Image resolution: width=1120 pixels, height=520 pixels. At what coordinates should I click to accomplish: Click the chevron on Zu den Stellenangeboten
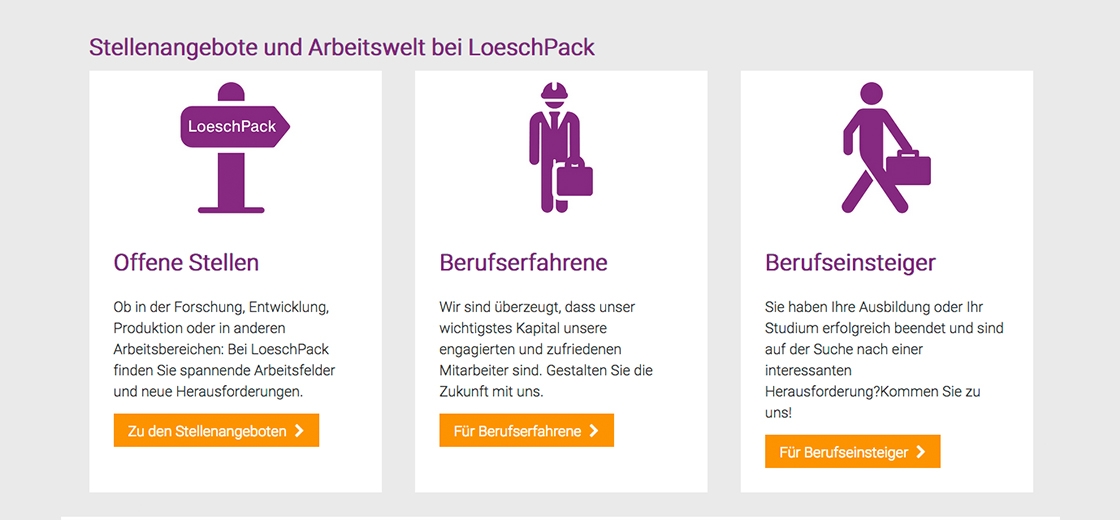point(299,431)
